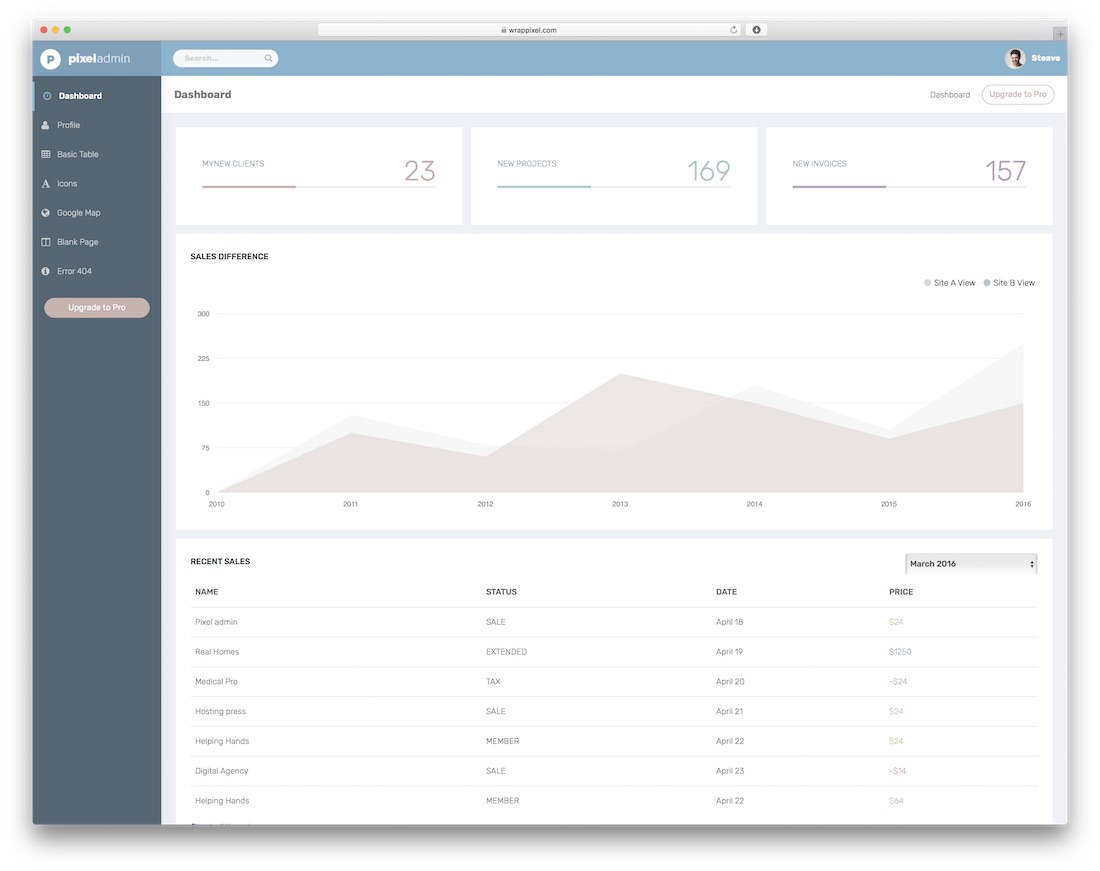Click the NAME column header
The width and height of the screenshot is (1100, 871).
click(x=206, y=593)
